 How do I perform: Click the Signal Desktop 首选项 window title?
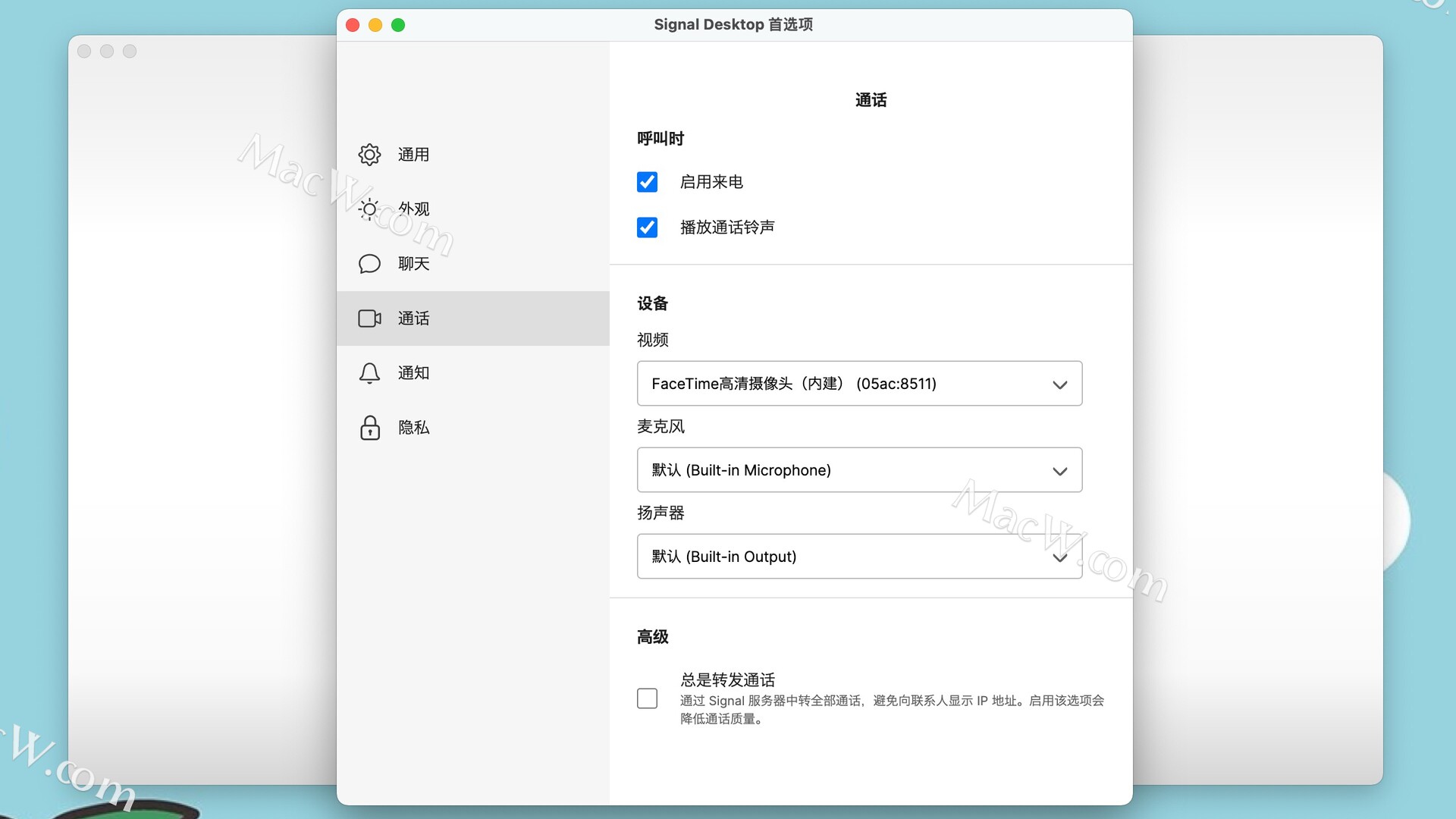(733, 24)
